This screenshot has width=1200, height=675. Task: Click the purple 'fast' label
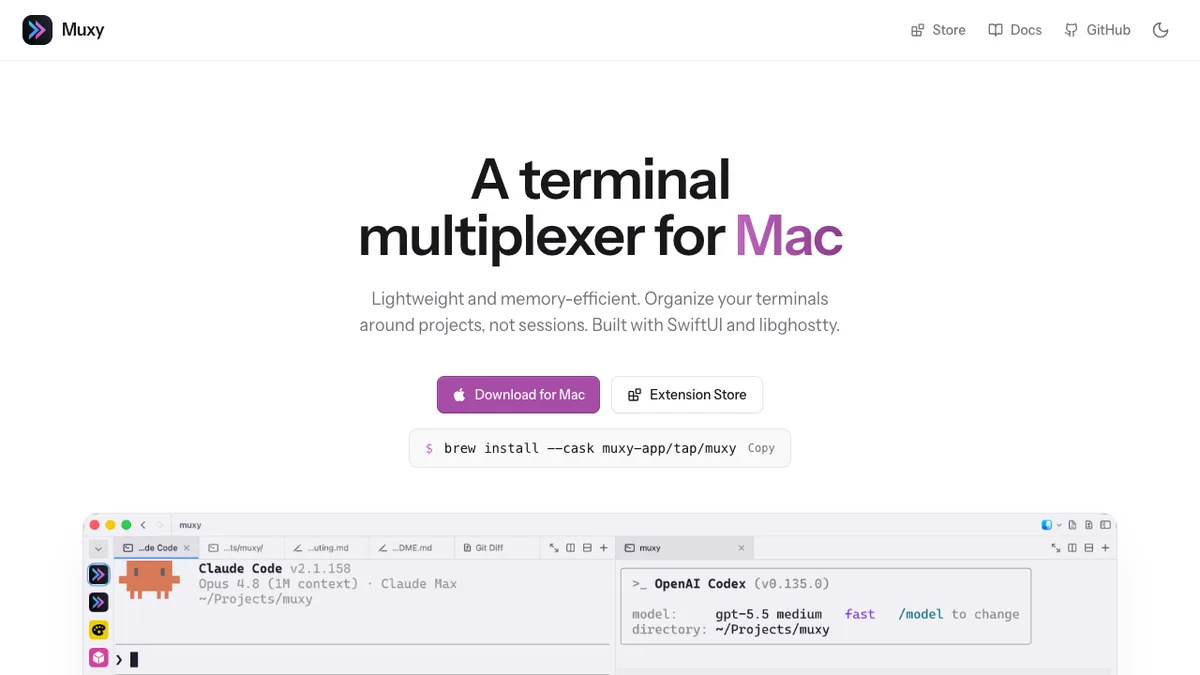860,614
